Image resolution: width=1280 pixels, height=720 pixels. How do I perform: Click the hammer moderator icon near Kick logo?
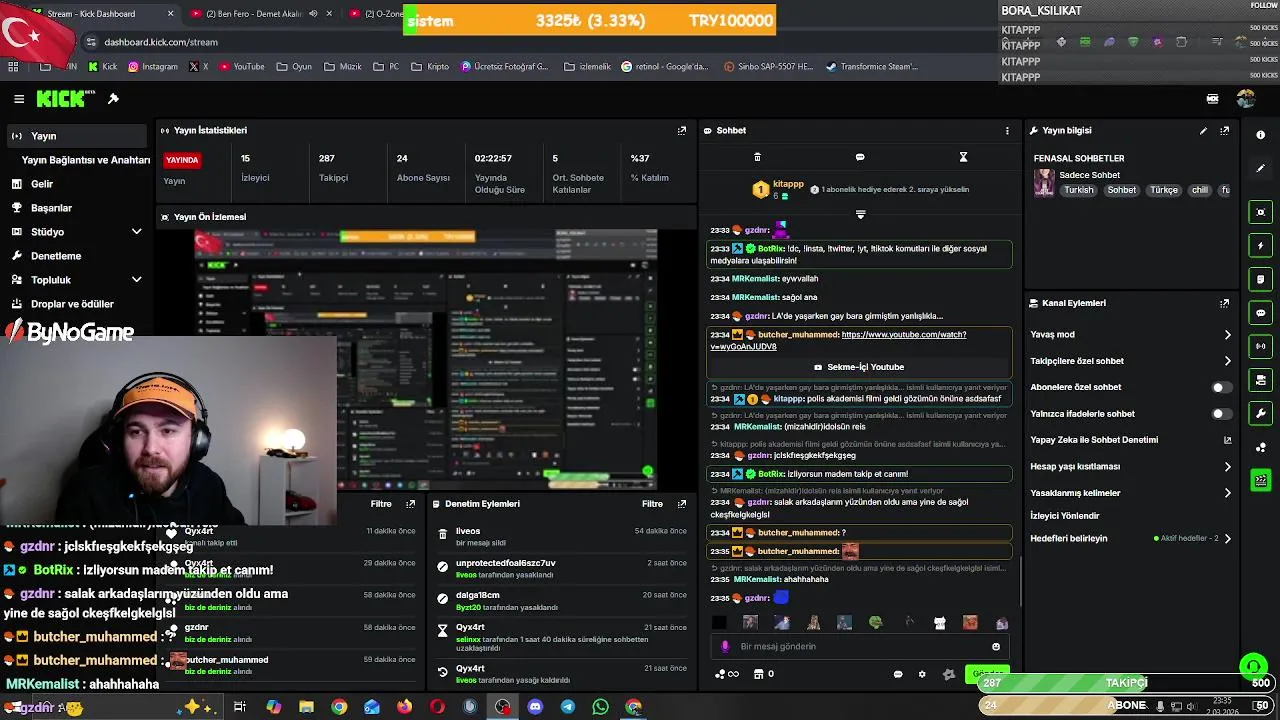113,99
